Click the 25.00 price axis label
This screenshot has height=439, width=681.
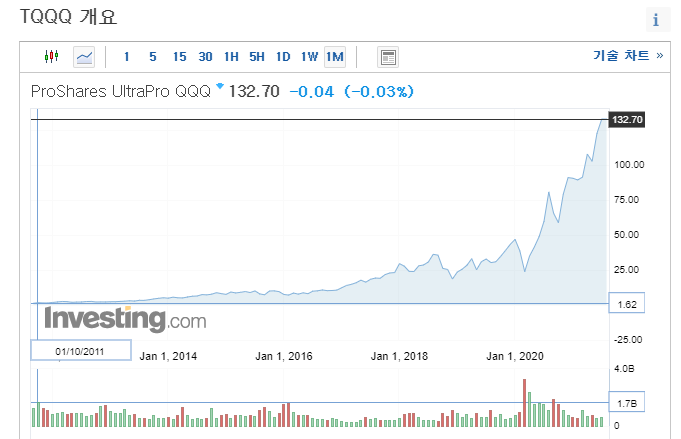(626, 270)
